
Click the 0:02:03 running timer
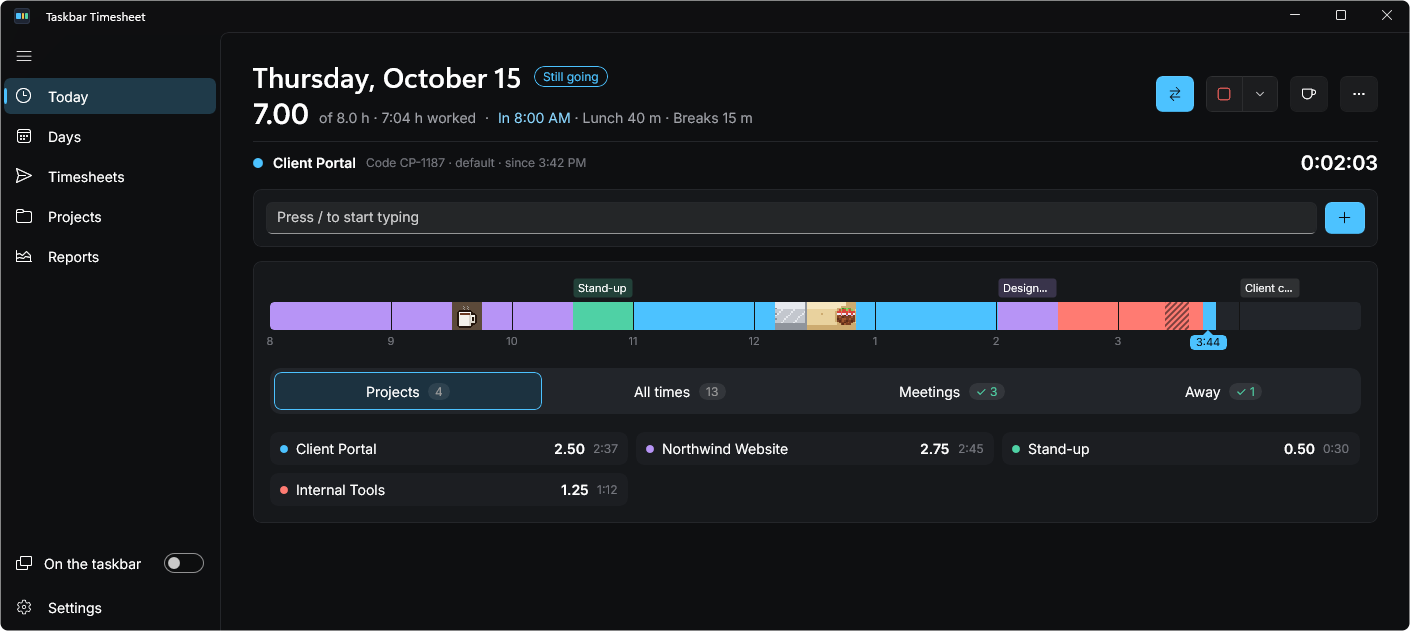coord(1338,162)
